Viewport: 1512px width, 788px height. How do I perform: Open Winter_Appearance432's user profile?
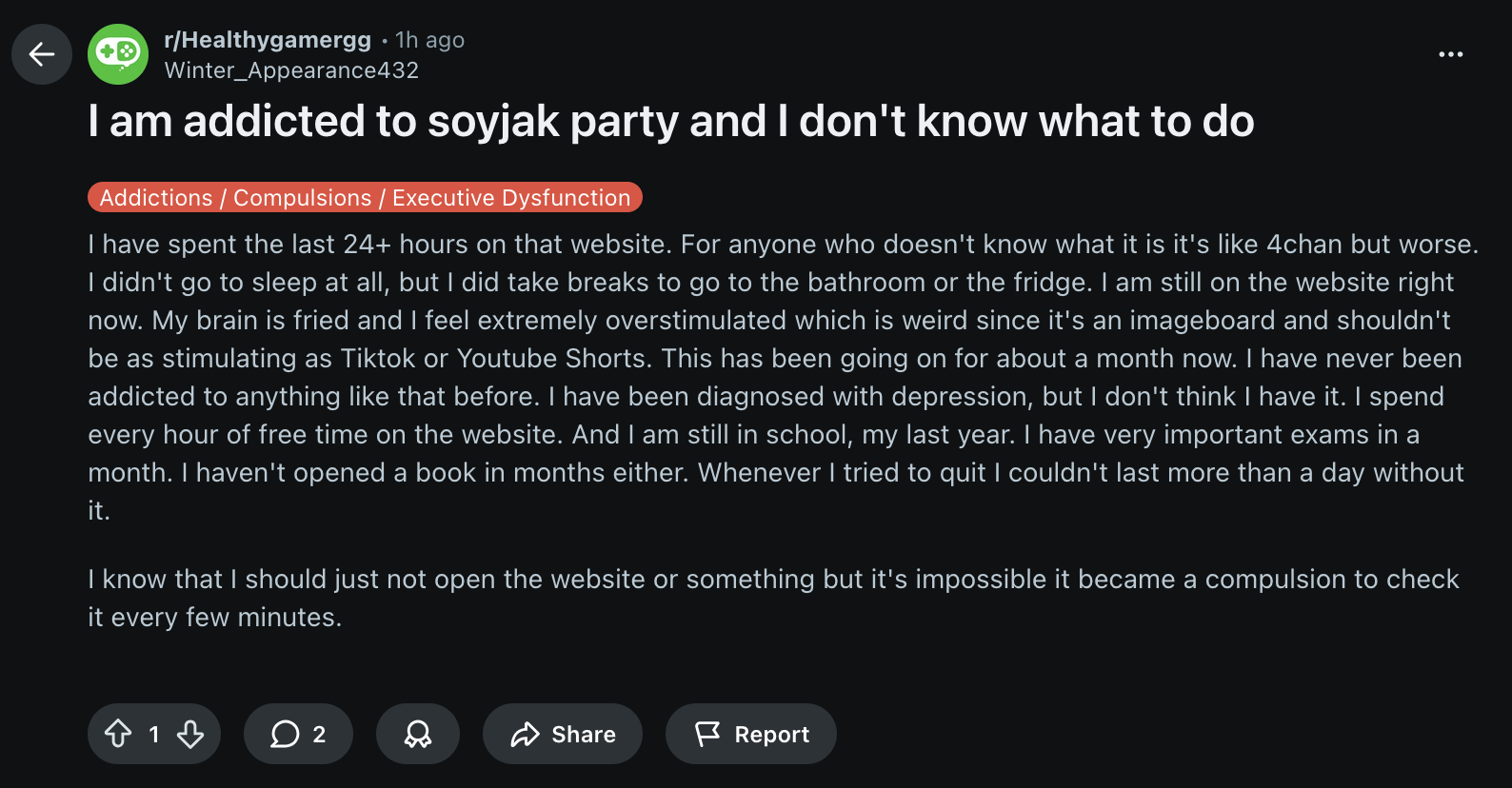tap(291, 70)
